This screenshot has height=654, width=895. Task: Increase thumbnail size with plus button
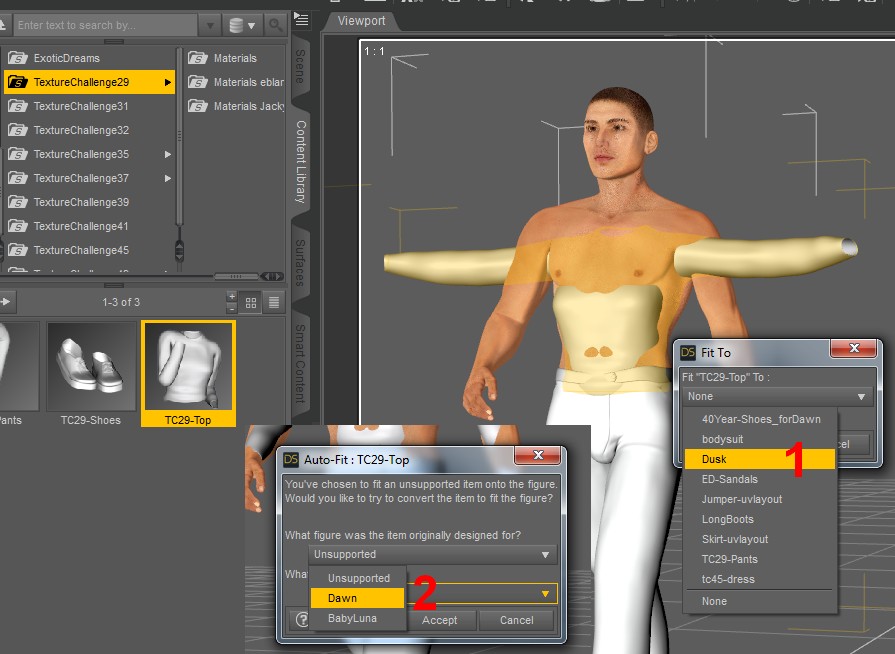click(x=232, y=296)
